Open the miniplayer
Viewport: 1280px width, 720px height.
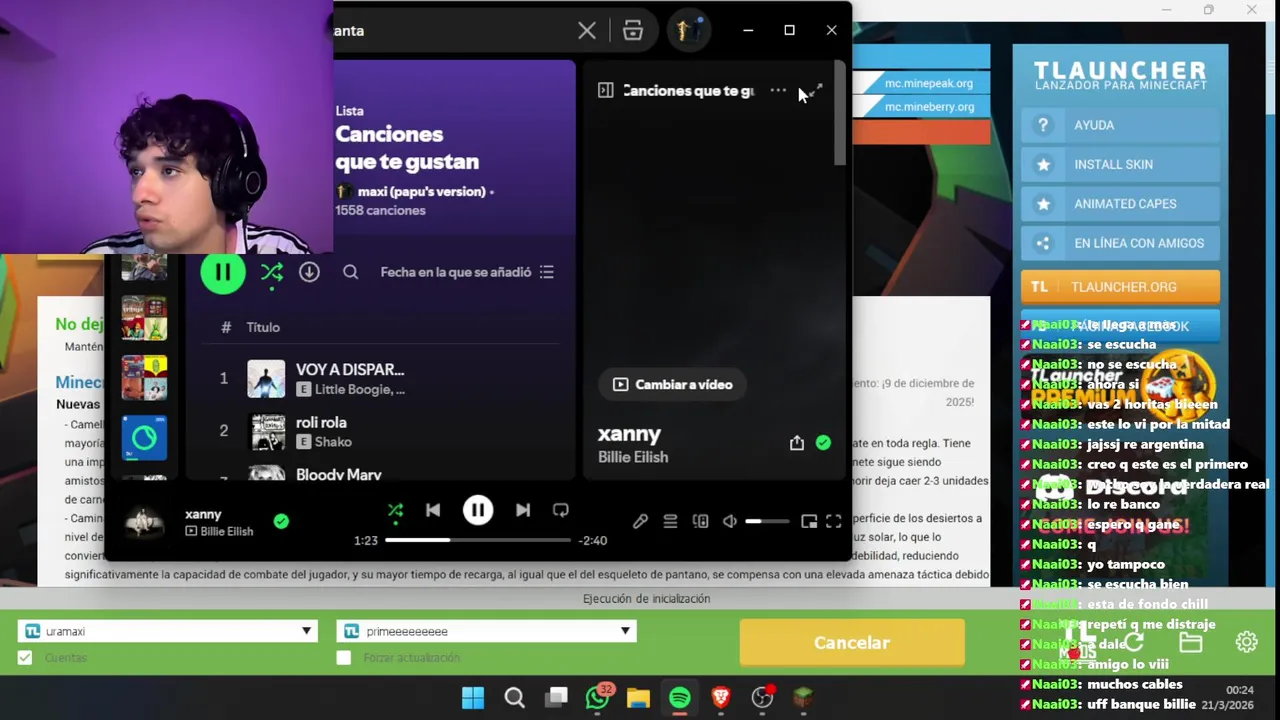coord(808,521)
